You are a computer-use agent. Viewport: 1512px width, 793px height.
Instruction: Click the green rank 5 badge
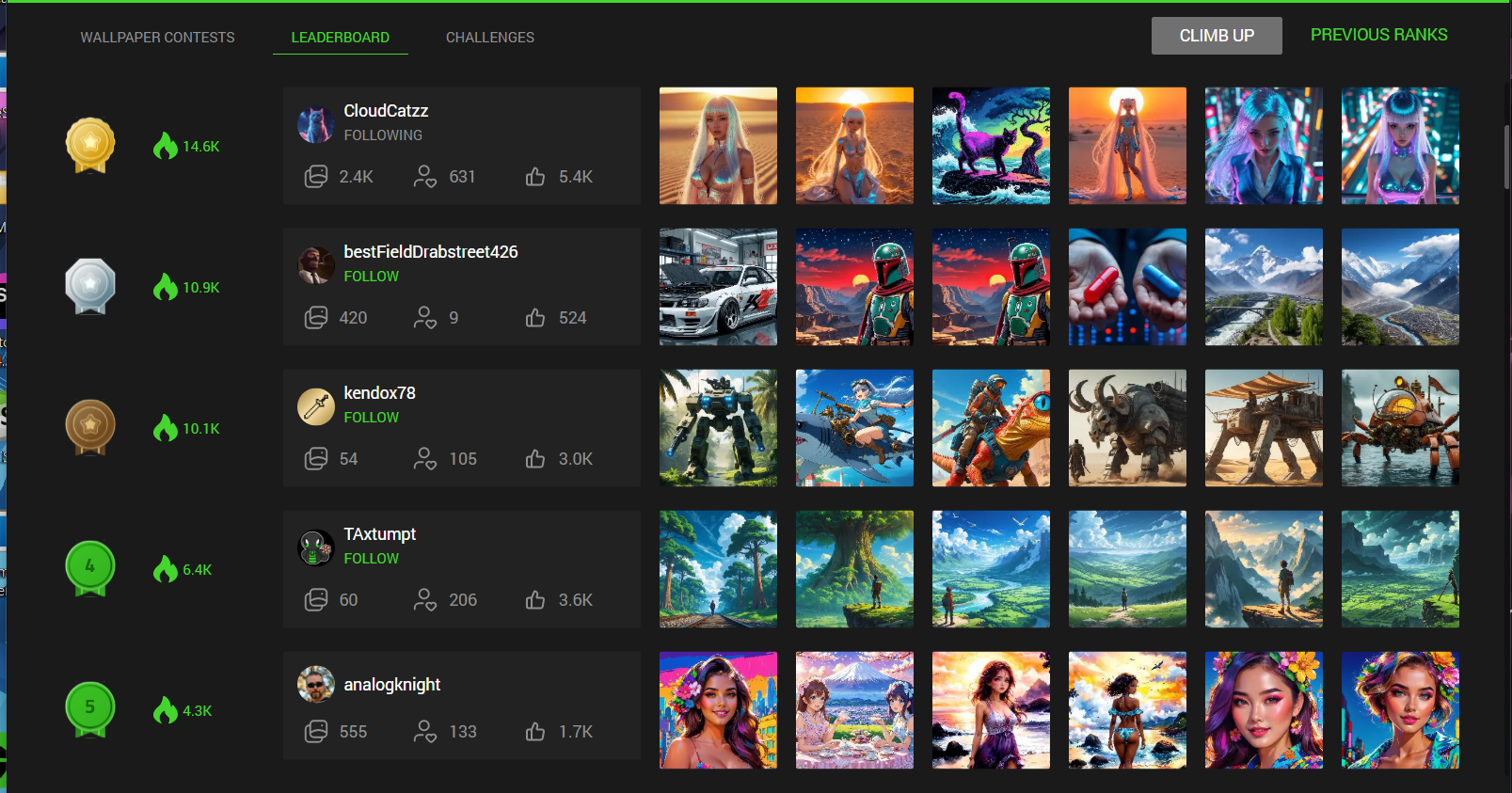(x=90, y=709)
